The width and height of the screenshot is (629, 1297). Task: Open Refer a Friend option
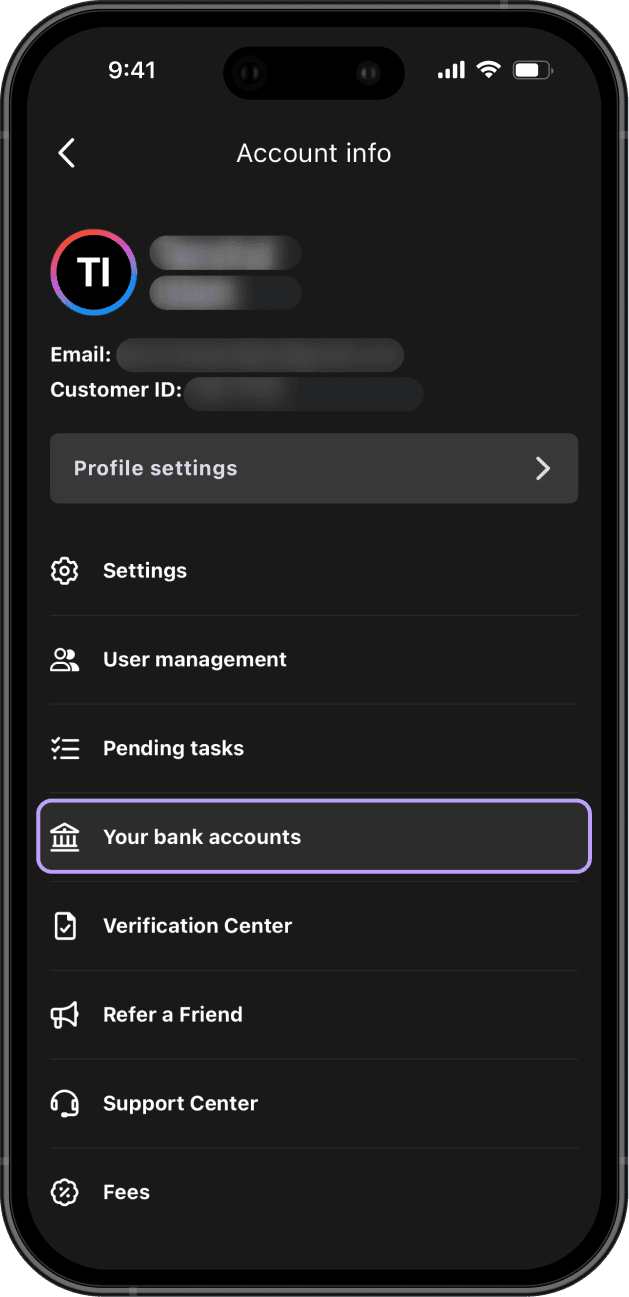coord(314,1015)
